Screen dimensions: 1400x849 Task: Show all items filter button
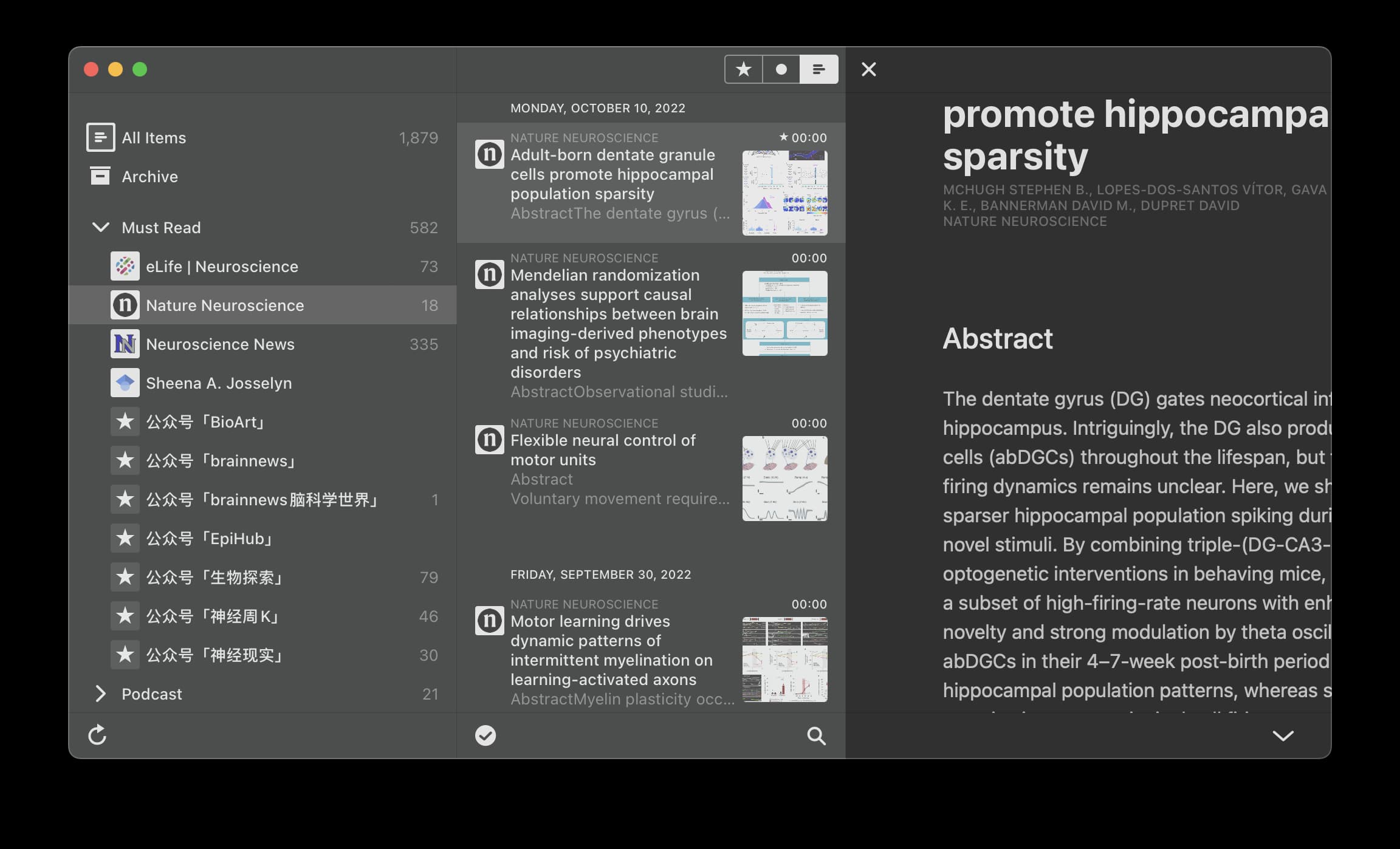pyautogui.click(x=818, y=69)
